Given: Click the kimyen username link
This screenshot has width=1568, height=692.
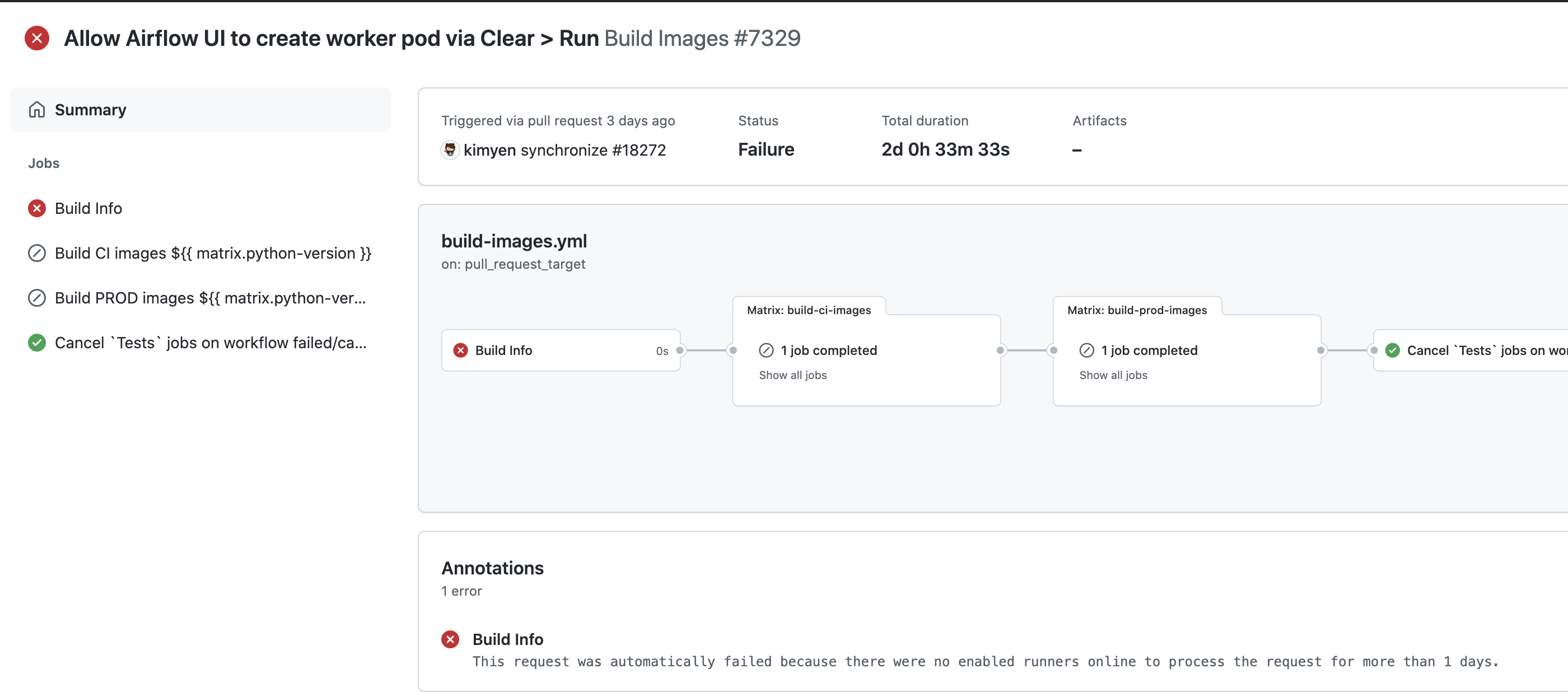Looking at the screenshot, I should 489,149.
